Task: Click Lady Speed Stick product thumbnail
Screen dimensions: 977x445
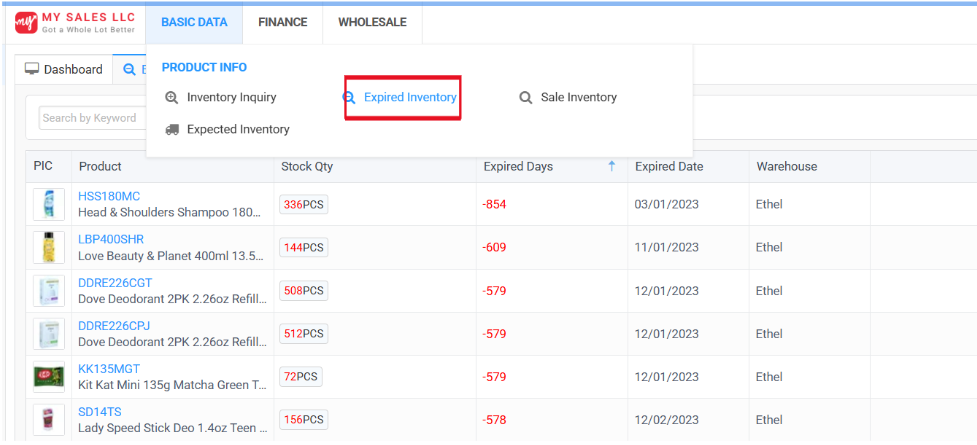Action: (49, 419)
